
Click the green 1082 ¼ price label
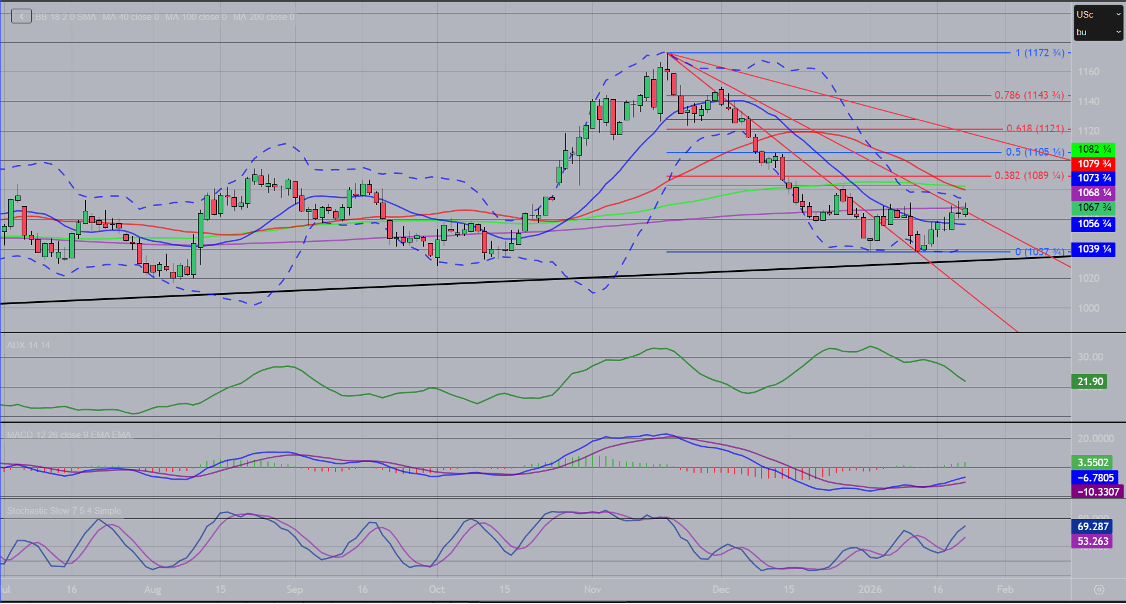[x=1094, y=149]
